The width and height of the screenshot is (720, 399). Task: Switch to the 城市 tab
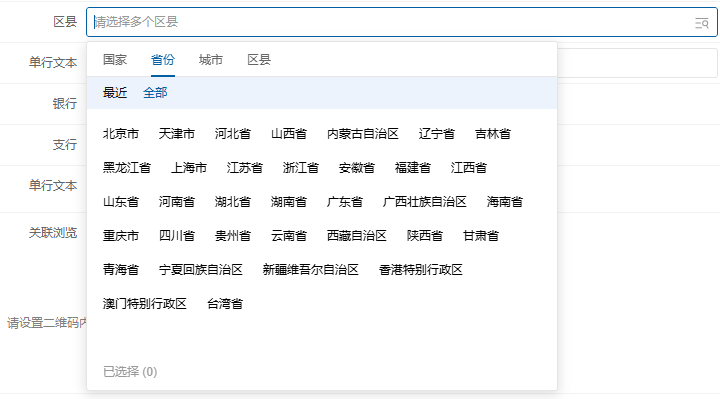point(211,60)
